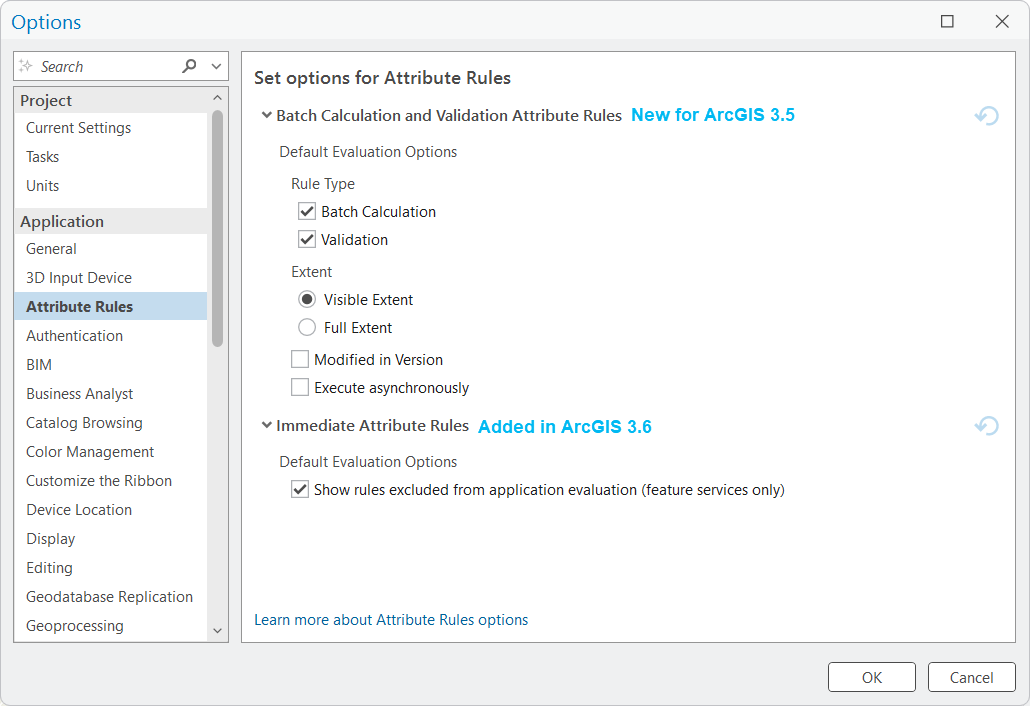1030x706 pixels.
Task: Collapse the Immediate Attribute Rules section
Action: click(x=266, y=425)
